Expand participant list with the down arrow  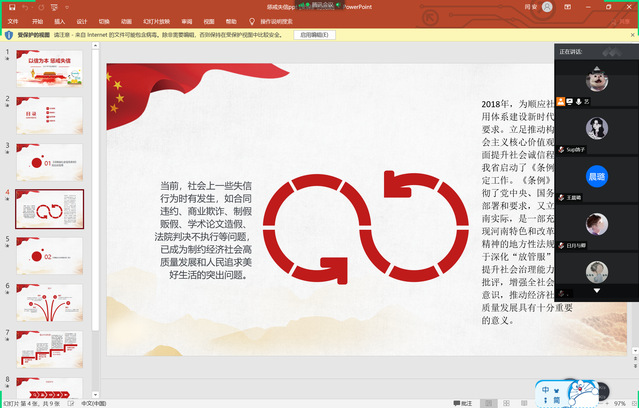pyautogui.click(x=597, y=291)
